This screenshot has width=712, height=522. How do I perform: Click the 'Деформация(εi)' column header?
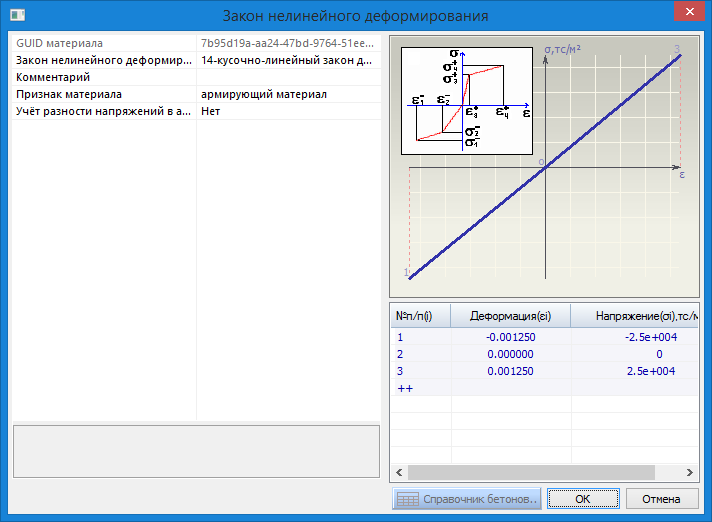(510, 315)
